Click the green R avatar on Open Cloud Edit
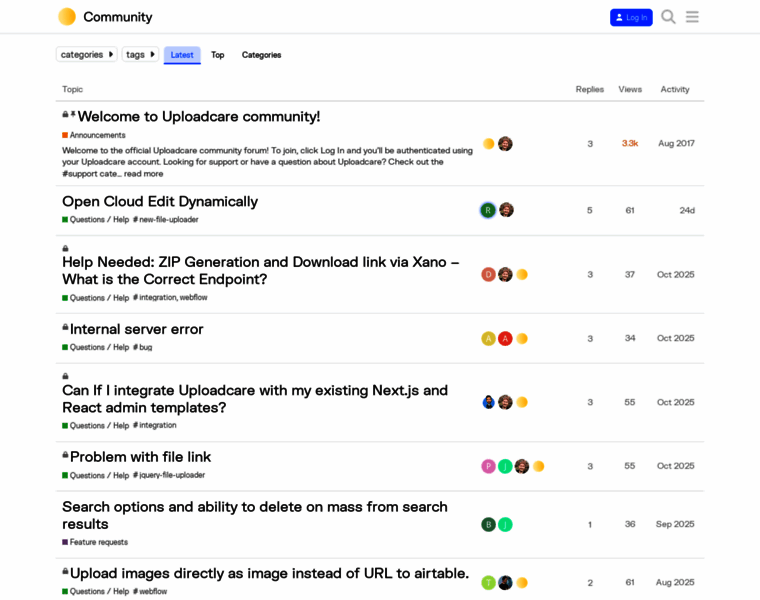Image resolution: width=760 pixels, height=600 pixels. 488,210
